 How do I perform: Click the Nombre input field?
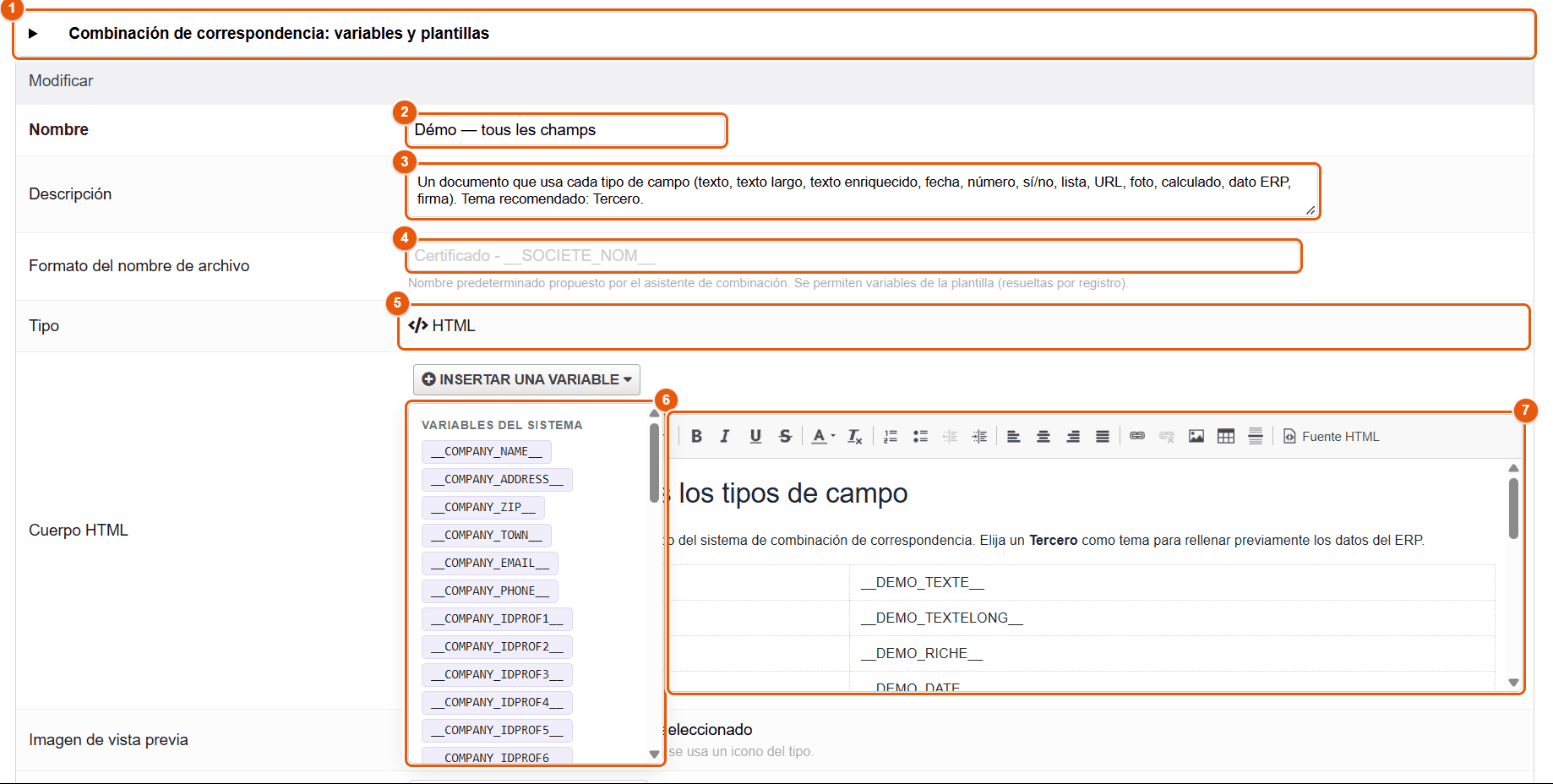coord(566,130)
